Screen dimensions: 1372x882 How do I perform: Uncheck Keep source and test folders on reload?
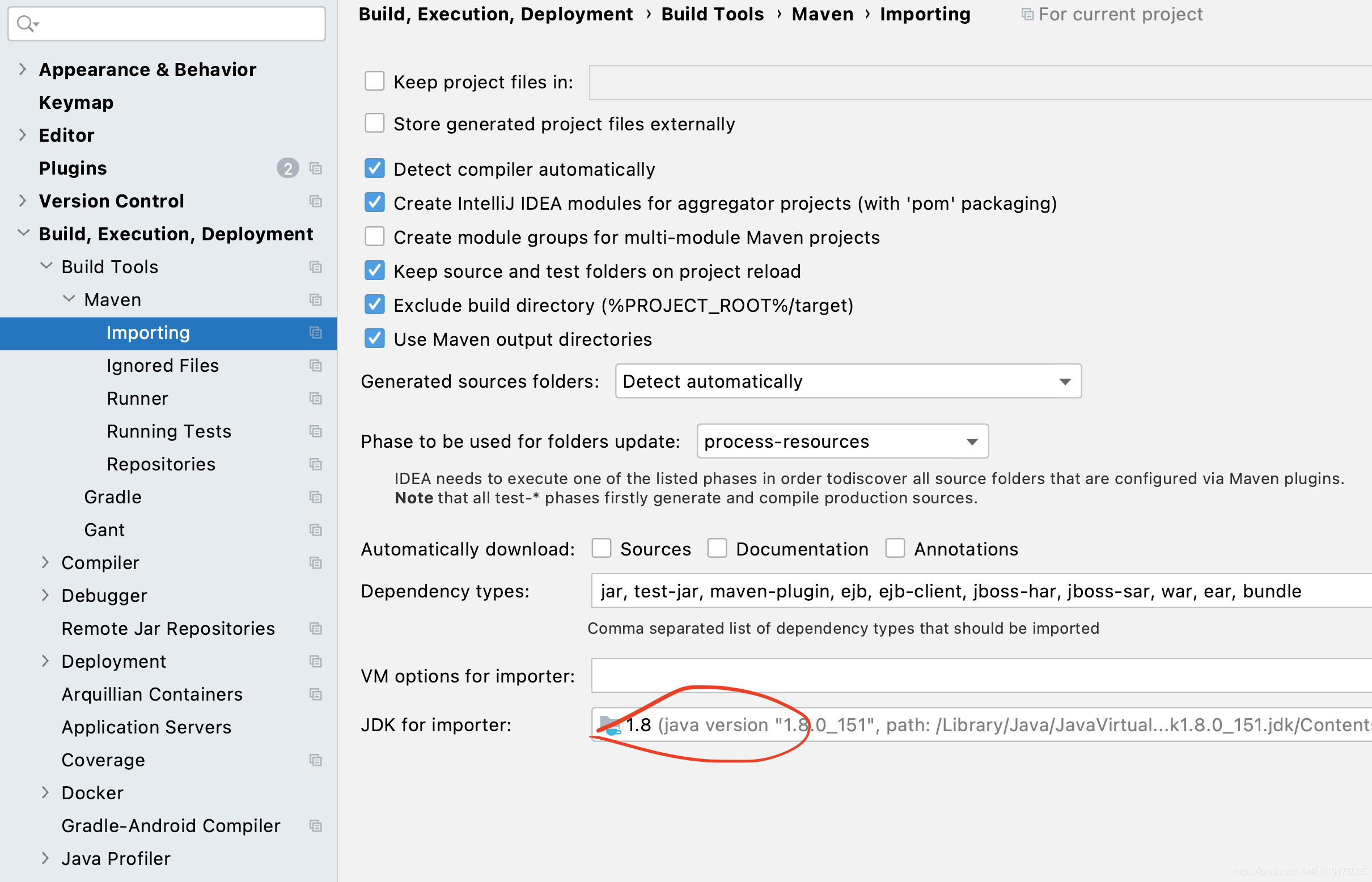(375, 270)
